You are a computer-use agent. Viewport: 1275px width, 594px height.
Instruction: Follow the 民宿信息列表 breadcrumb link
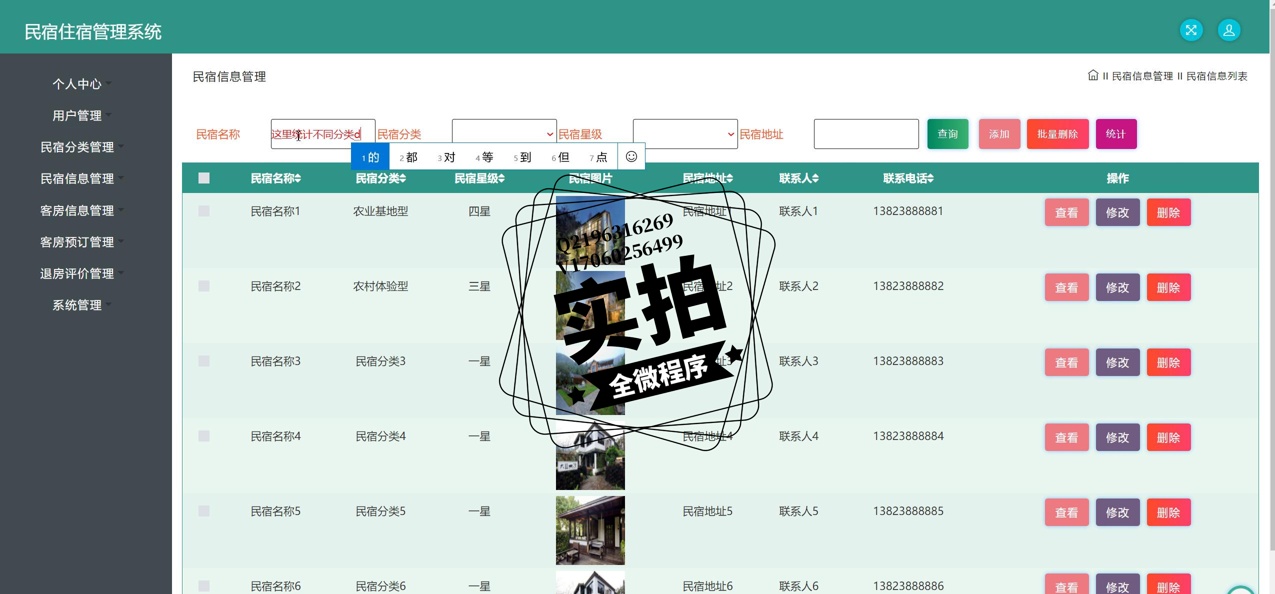click(x=1216, y=76)
